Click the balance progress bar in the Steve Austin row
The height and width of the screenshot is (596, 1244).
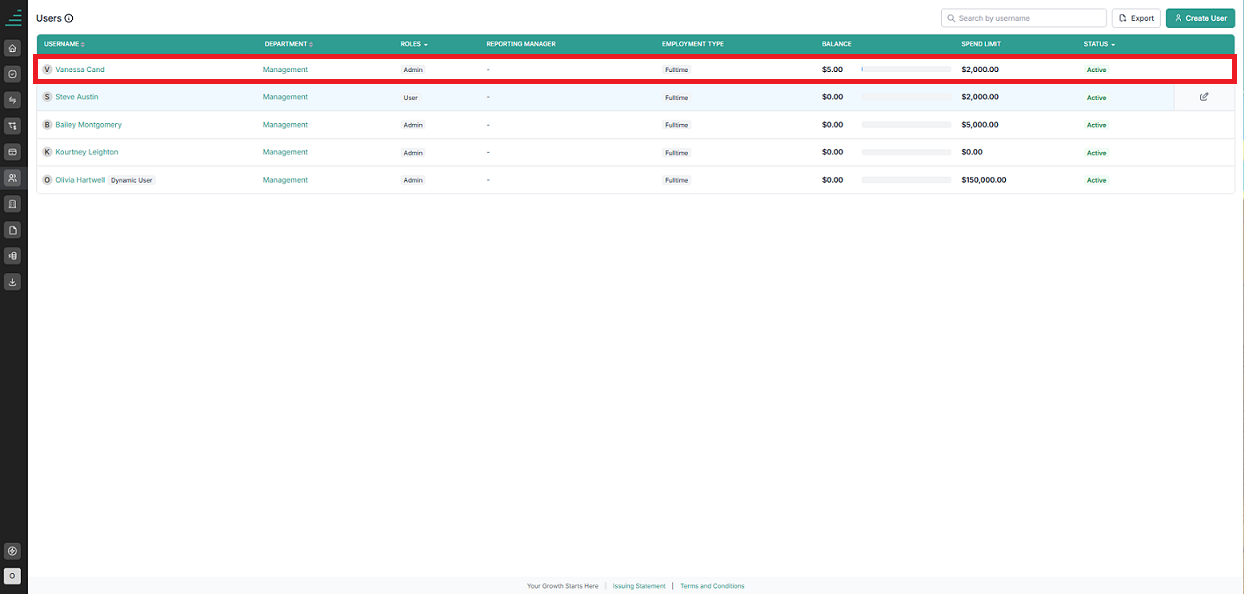tap(906, 97)
